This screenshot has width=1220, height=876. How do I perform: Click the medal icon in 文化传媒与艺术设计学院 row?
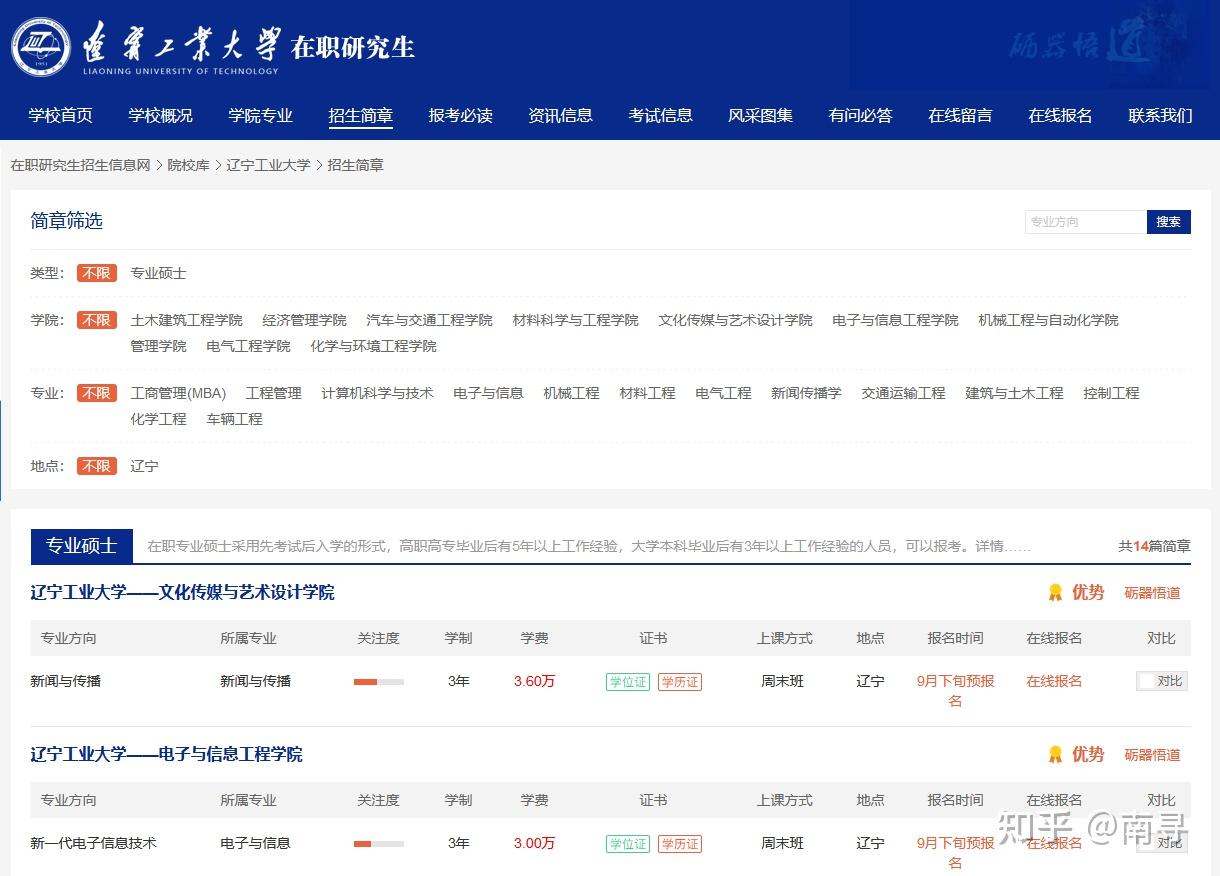pos(1055,593)
